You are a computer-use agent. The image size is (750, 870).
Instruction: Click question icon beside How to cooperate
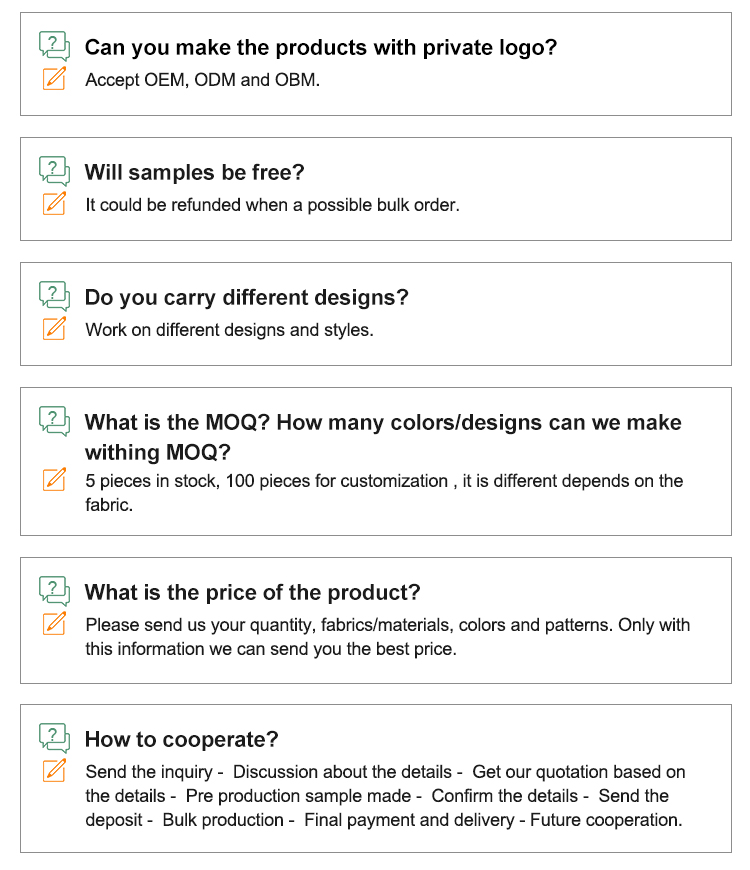pyautogui.click(x=54, y=737)
